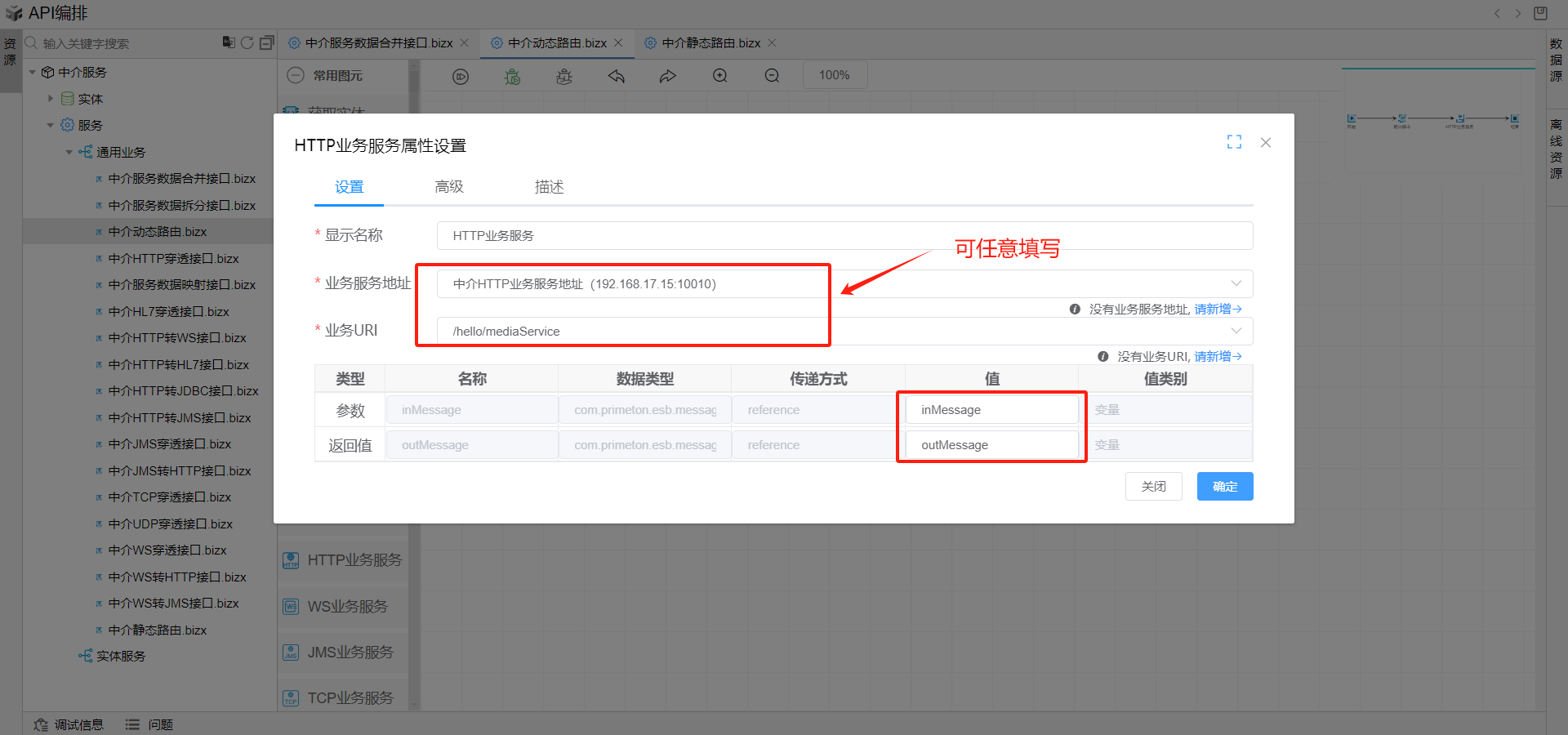The height and width of the screenshot is (735, 1568).
Task: Click the next arrow at top right
Action: click(x=1518, y=13)
